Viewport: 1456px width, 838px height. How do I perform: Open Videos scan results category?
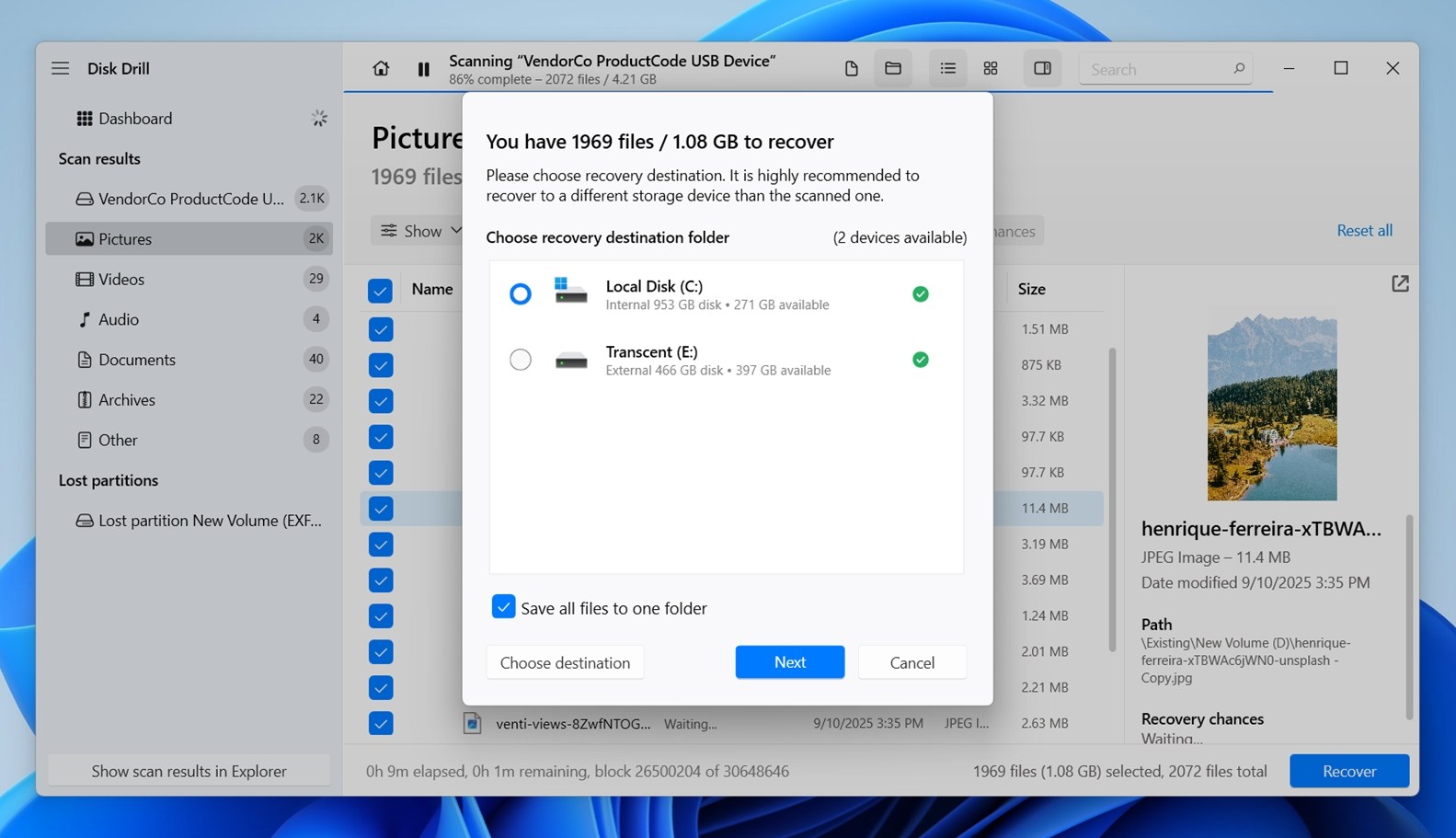point(121,280)
